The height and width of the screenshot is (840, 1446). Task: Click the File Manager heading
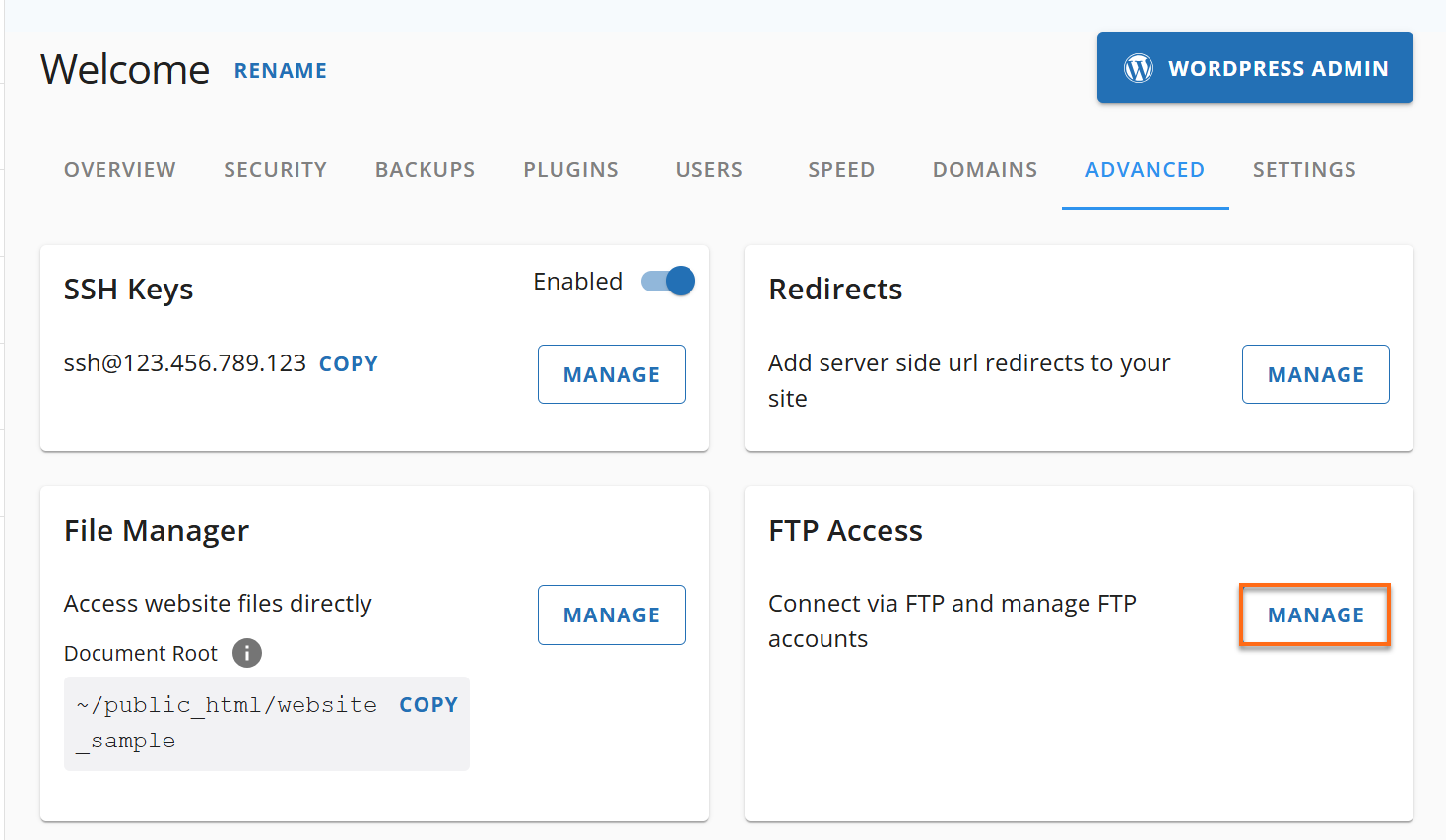157,531
